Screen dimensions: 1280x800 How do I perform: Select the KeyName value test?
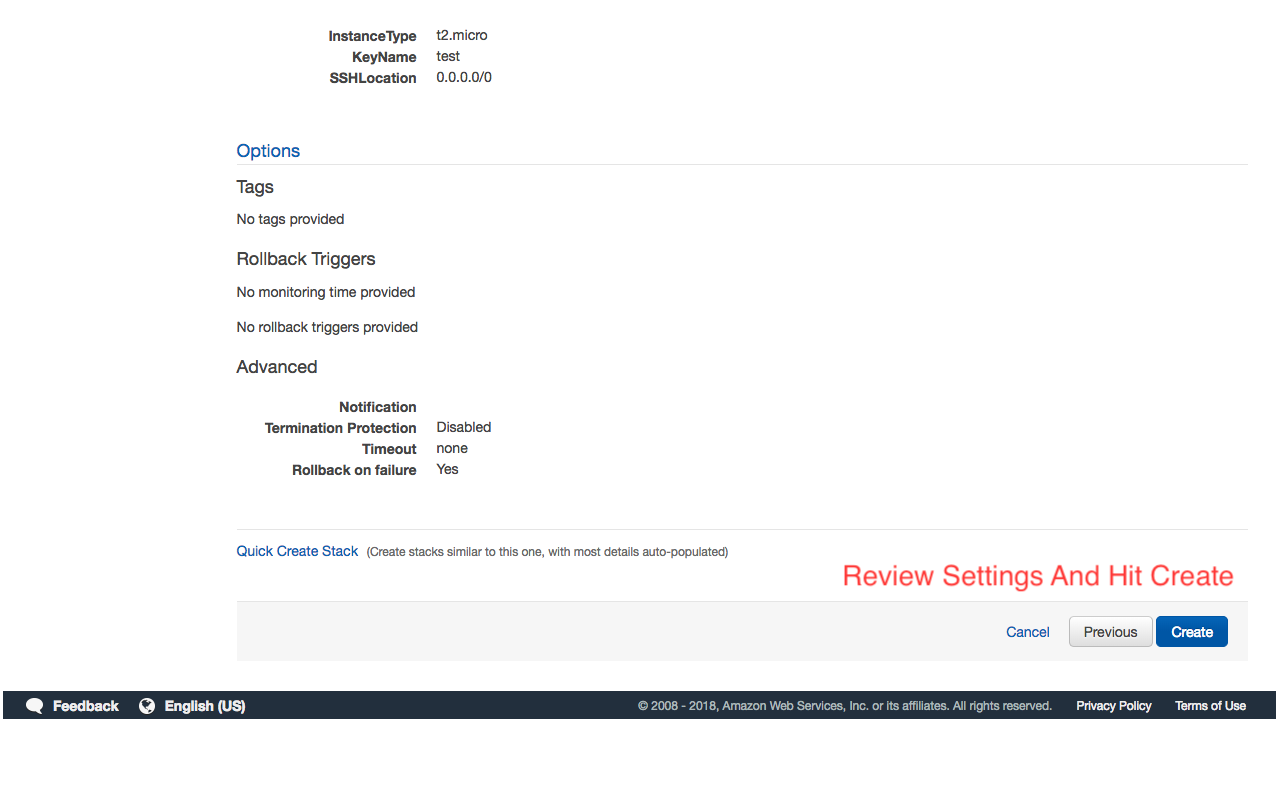[x=448, y=56]
